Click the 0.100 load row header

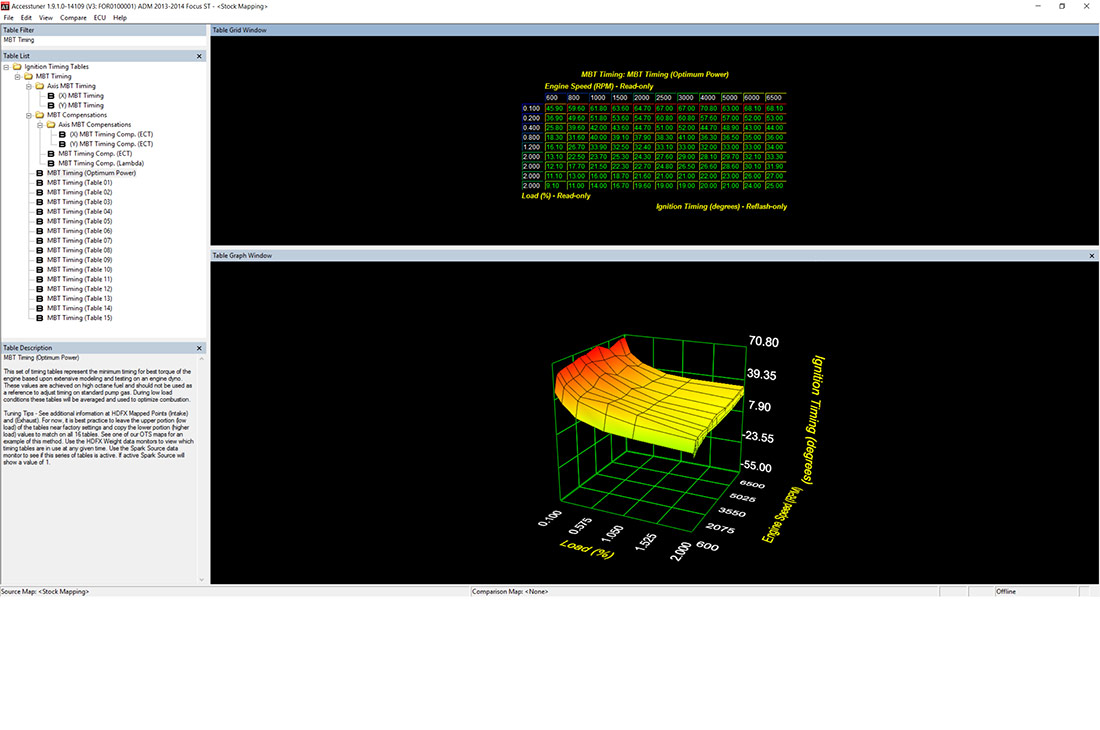[x=532, y=109]
